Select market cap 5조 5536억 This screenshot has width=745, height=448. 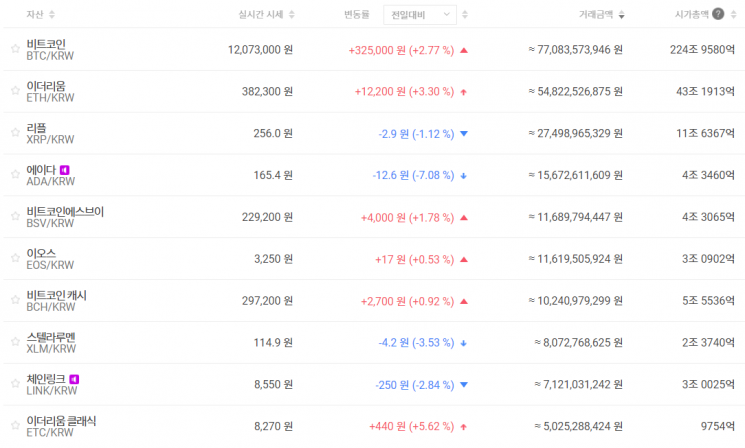pyautogui.click(x=708, y=301)
